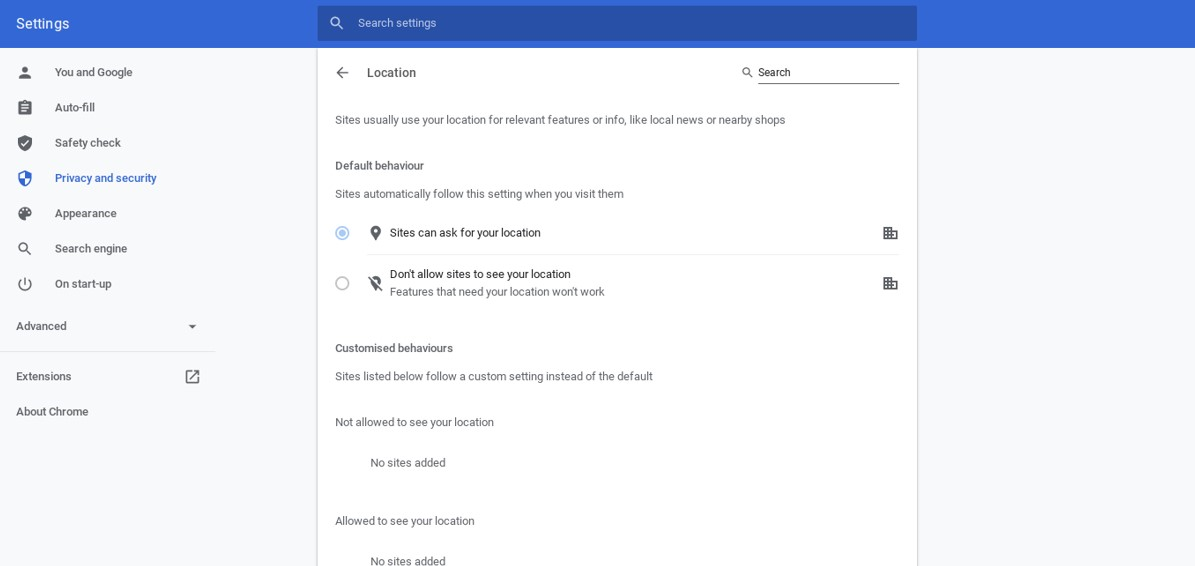Click the Auto-fill clipboard icon
The image size is (1195, 566).
25,107
